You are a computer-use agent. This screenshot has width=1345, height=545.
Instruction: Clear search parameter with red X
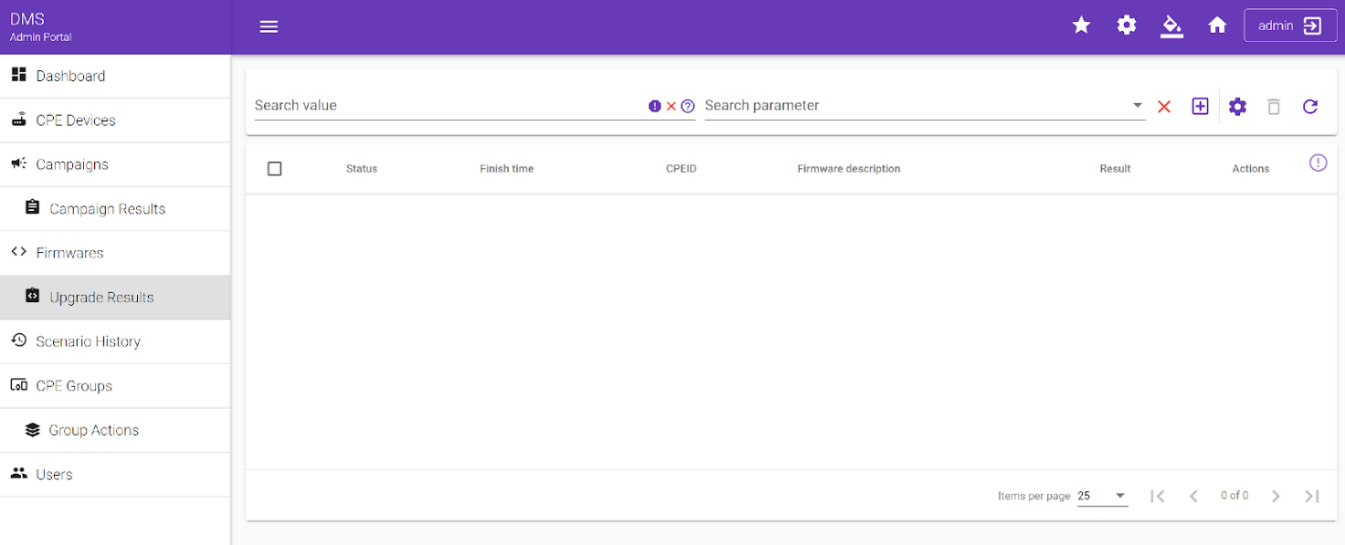point(1164,107)
